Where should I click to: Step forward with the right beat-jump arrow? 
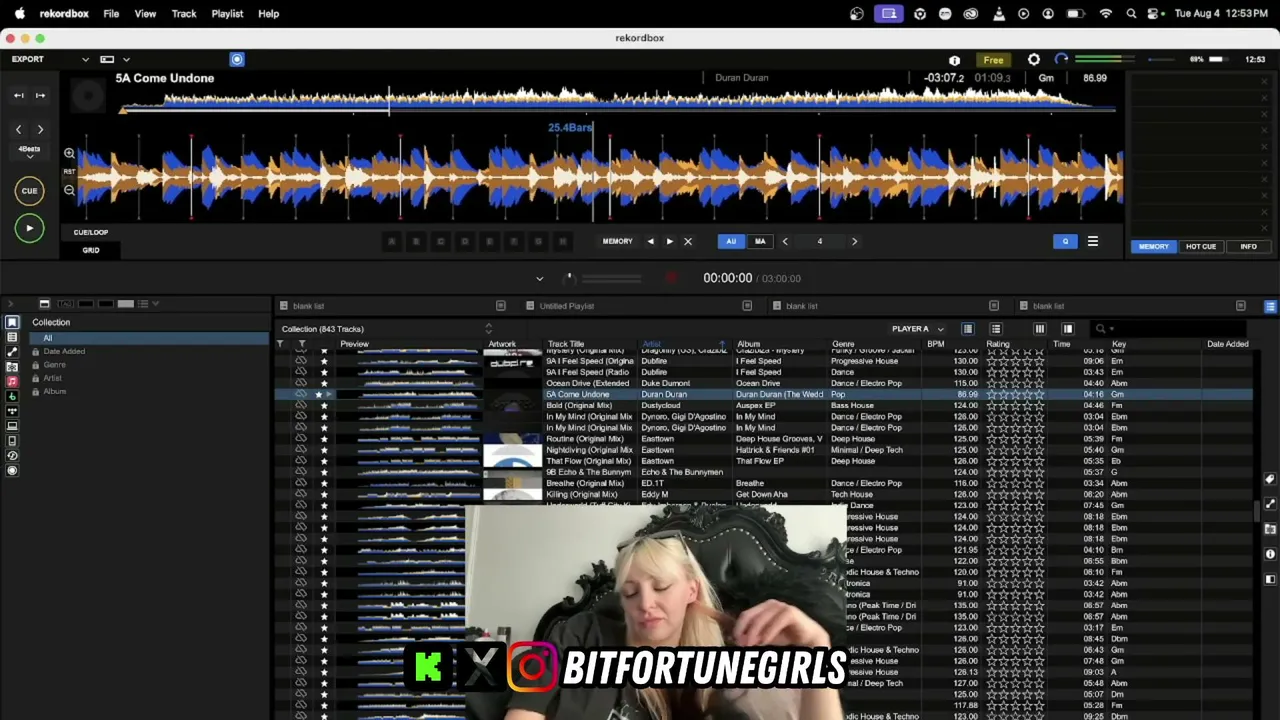click(x=40, y=129)
